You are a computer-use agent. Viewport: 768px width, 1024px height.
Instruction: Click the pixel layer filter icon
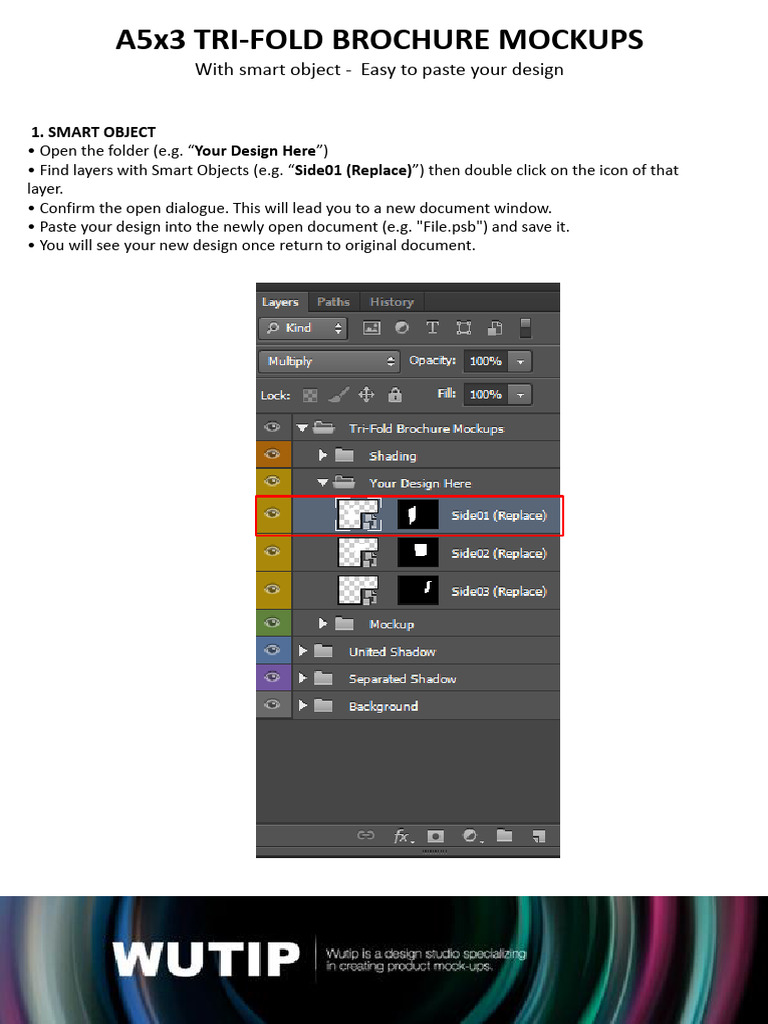pyautogui.click(x=372, y=328)
